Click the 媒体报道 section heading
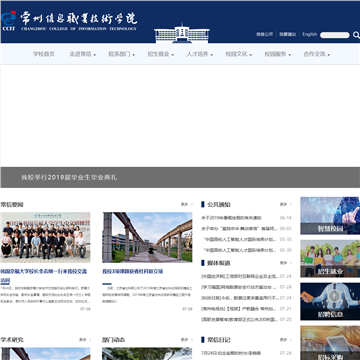This screenshot has width=360, height=360. coord(219,263)
